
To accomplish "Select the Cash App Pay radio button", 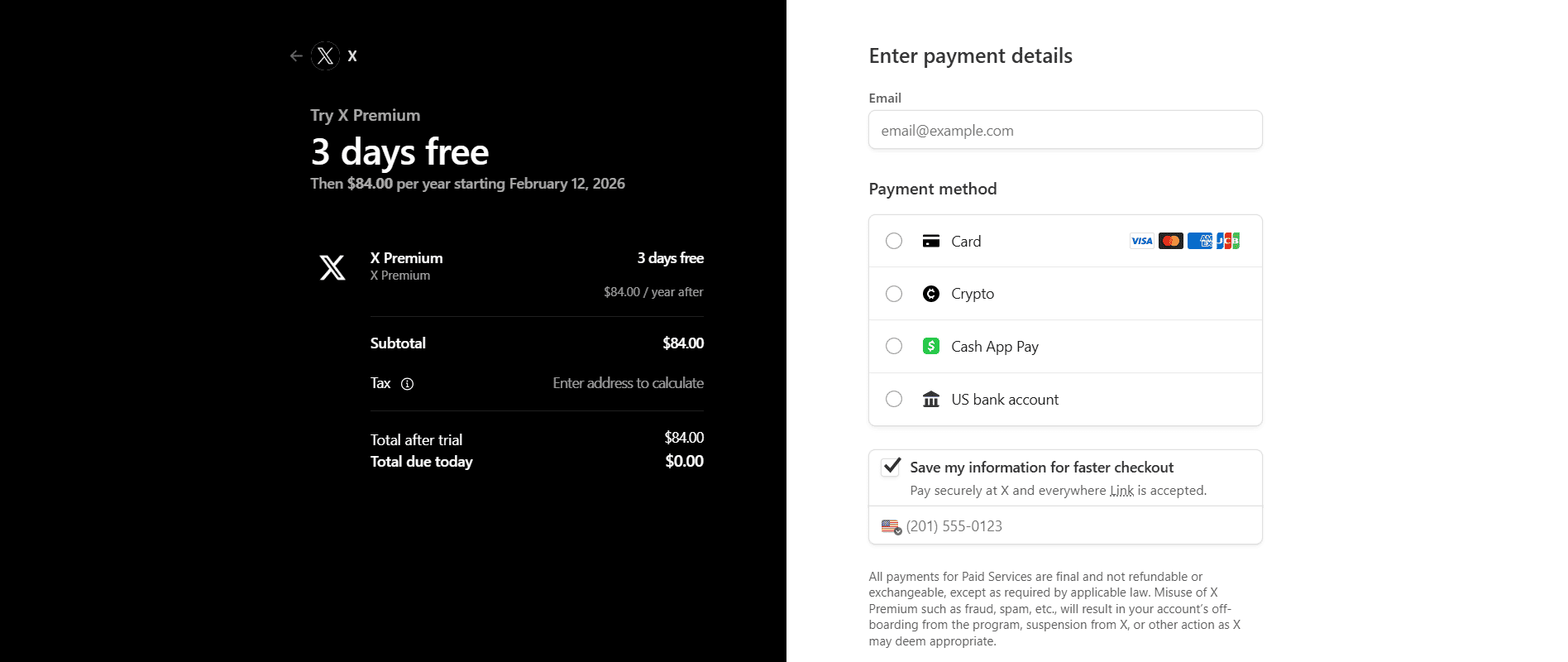I will 894,346.
